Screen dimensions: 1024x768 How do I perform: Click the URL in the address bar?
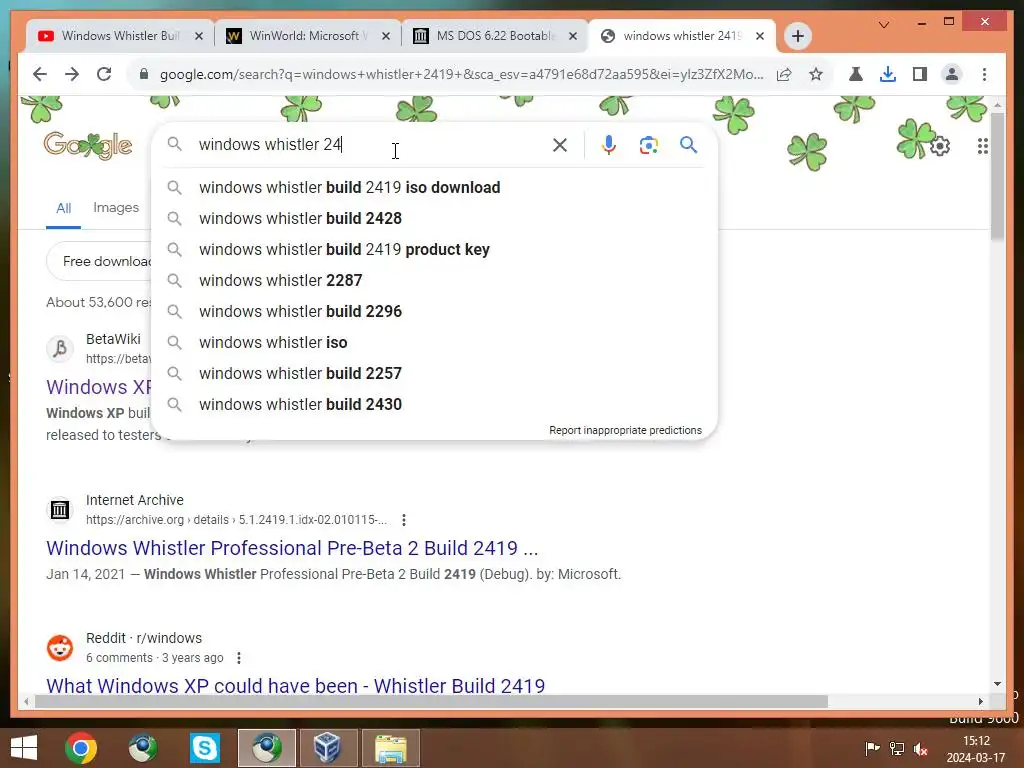pyautogui.click(x=461, y=74)
